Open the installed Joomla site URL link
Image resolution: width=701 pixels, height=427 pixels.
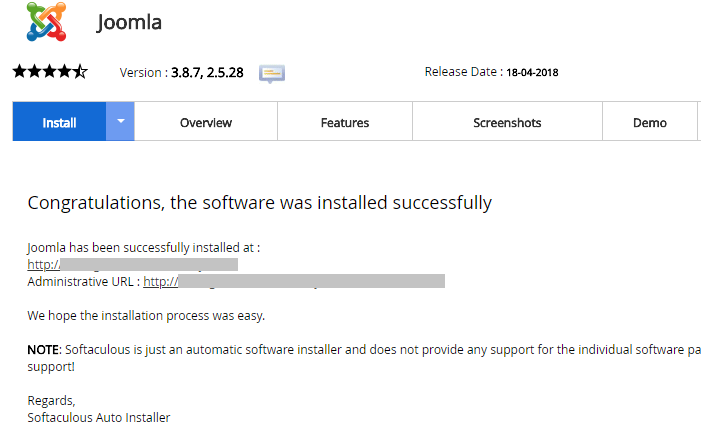pos(132,264)
